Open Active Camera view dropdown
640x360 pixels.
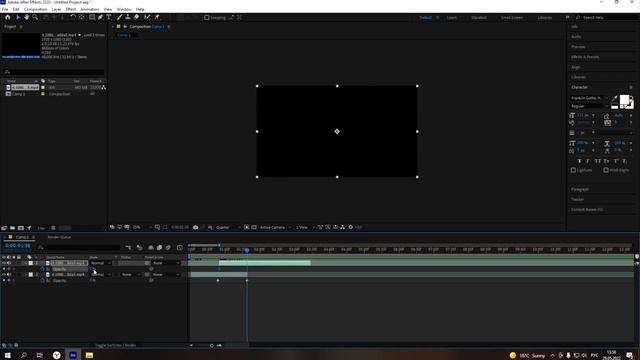(276, 227)
